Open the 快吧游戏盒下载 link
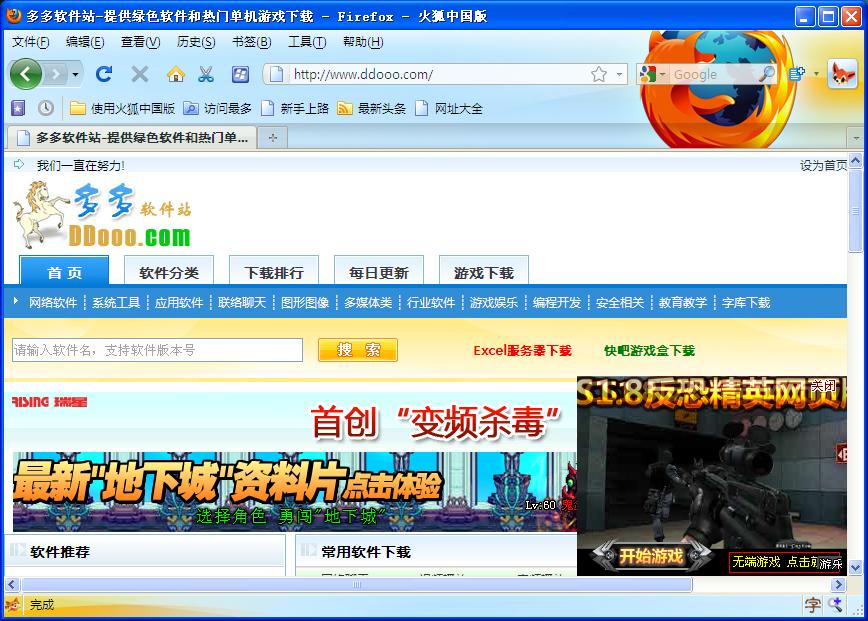The height and width of the screenshot is (621, 868). pos(649,350)
